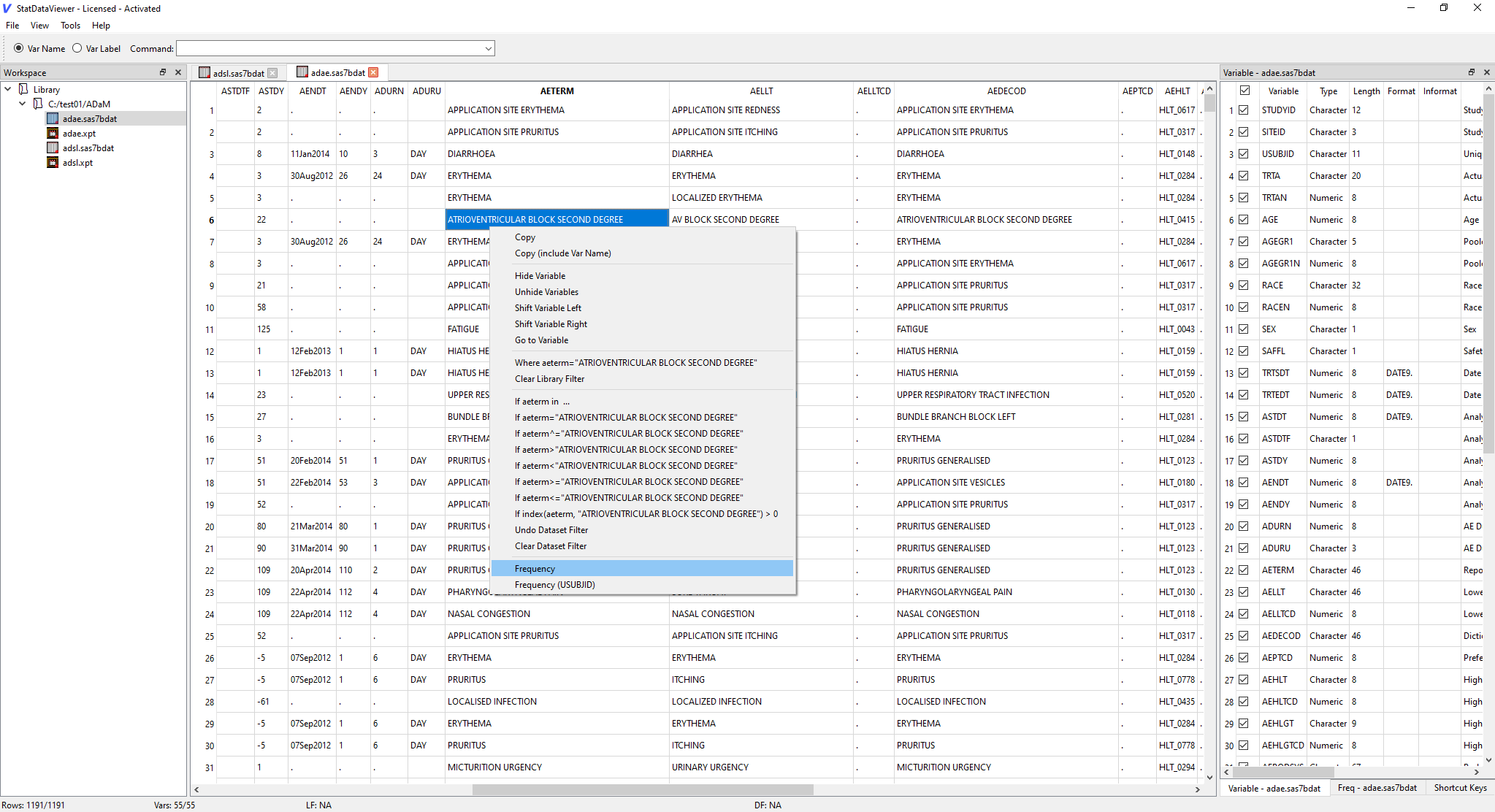Screen dimensions: 1495x812
Task: Apply the If index(aeterm, ...) > 0 filter
Action: pos(642,514)
